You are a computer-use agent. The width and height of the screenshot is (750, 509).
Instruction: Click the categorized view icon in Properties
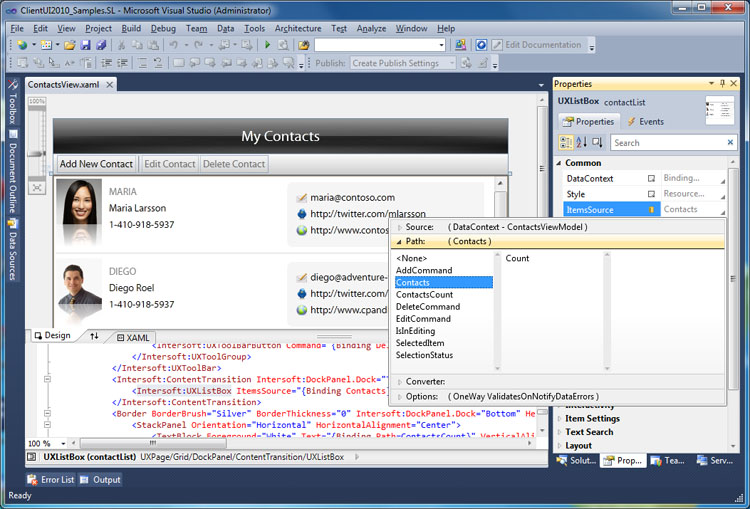click(567, 143)
